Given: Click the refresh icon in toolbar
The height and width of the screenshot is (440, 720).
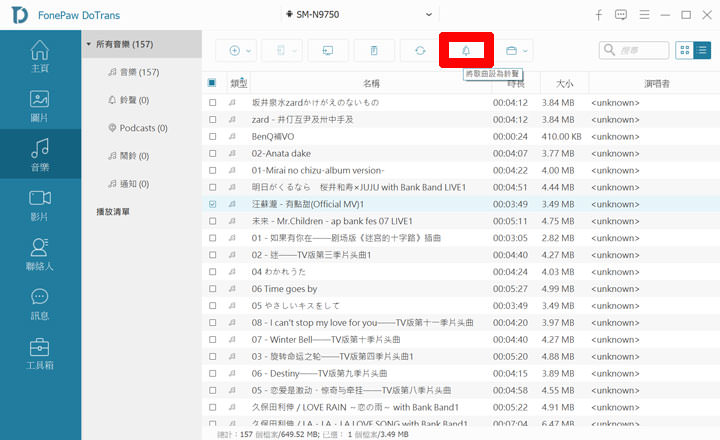Looking at the screenshot, I should [420, 51].
